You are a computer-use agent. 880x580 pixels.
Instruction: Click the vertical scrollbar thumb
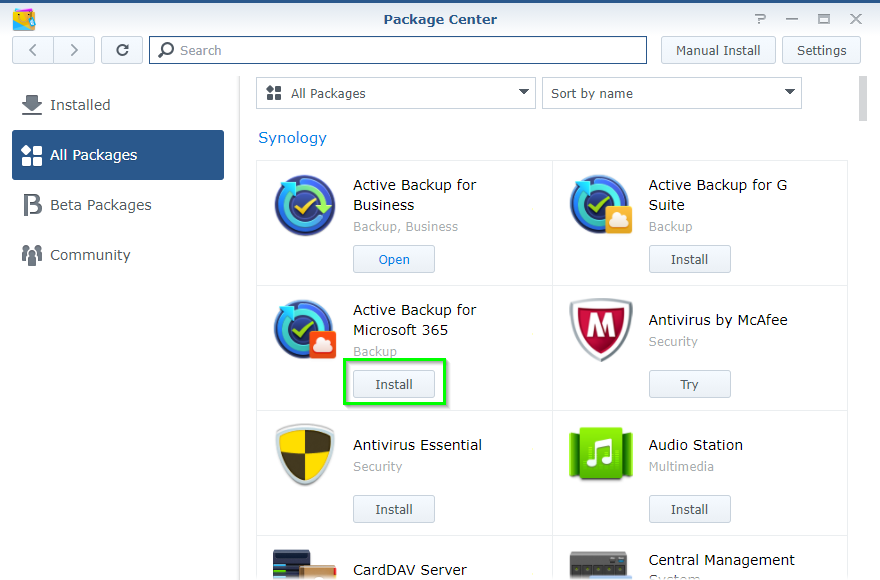tap(863, 99)
